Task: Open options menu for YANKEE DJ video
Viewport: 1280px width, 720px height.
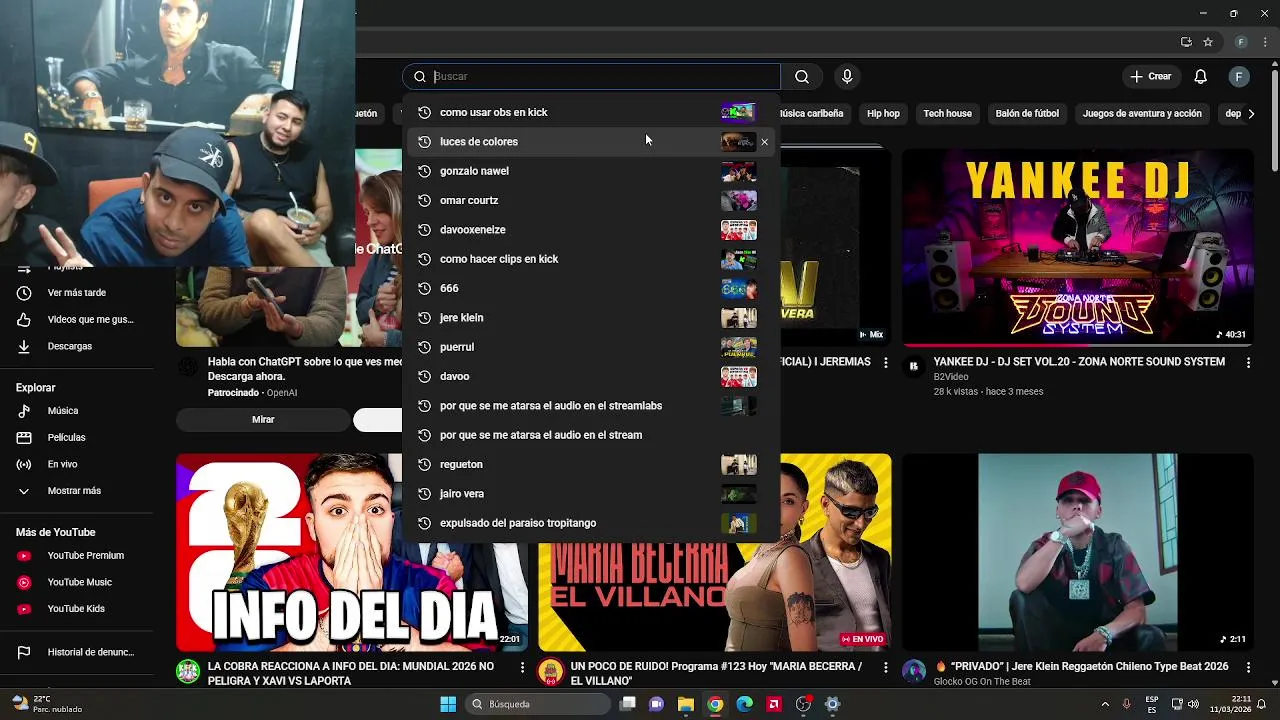Action: coord(1248,363)
